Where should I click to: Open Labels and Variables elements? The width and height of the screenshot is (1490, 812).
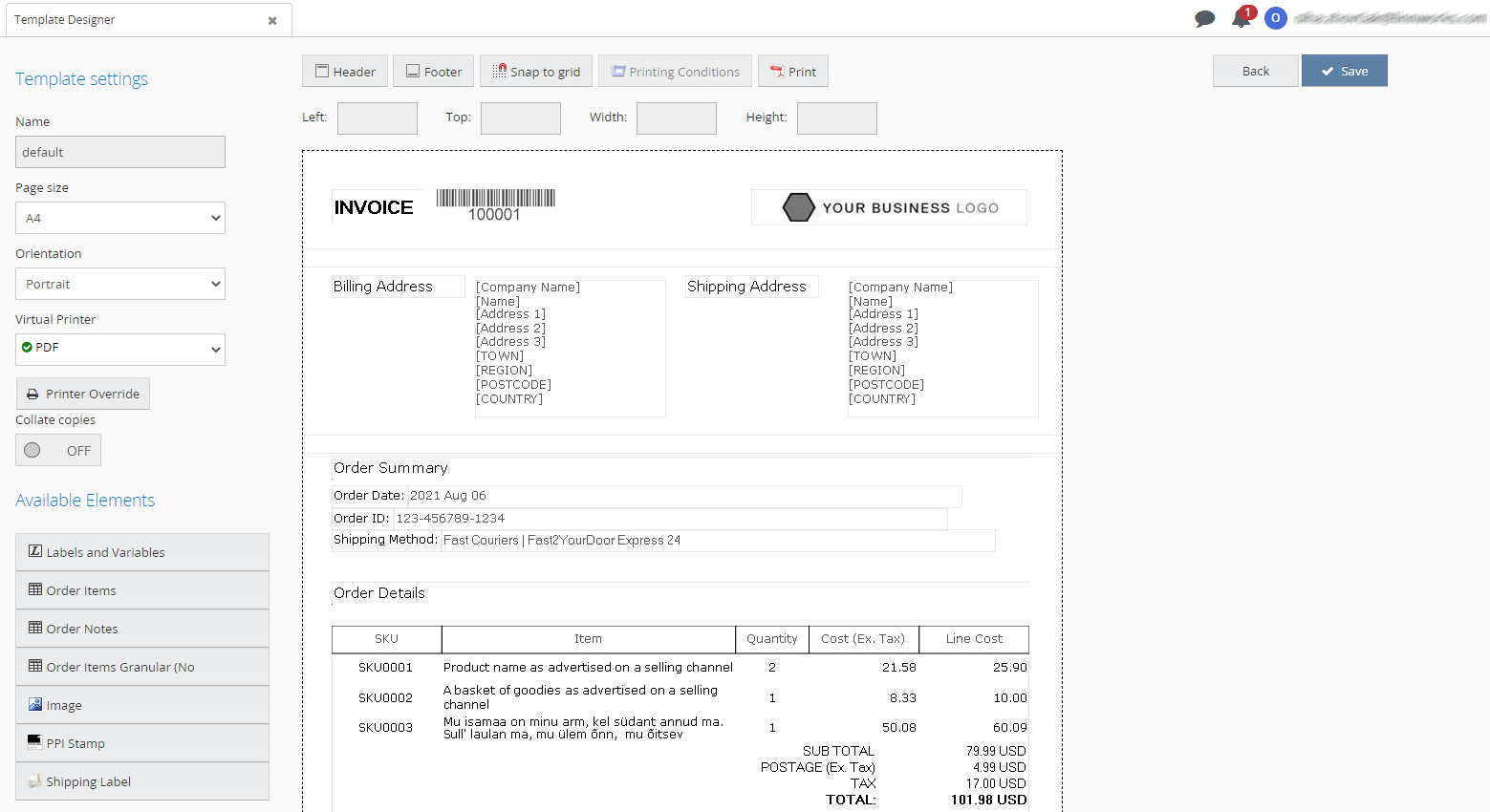pyautogui.click(x=142, y=552)
